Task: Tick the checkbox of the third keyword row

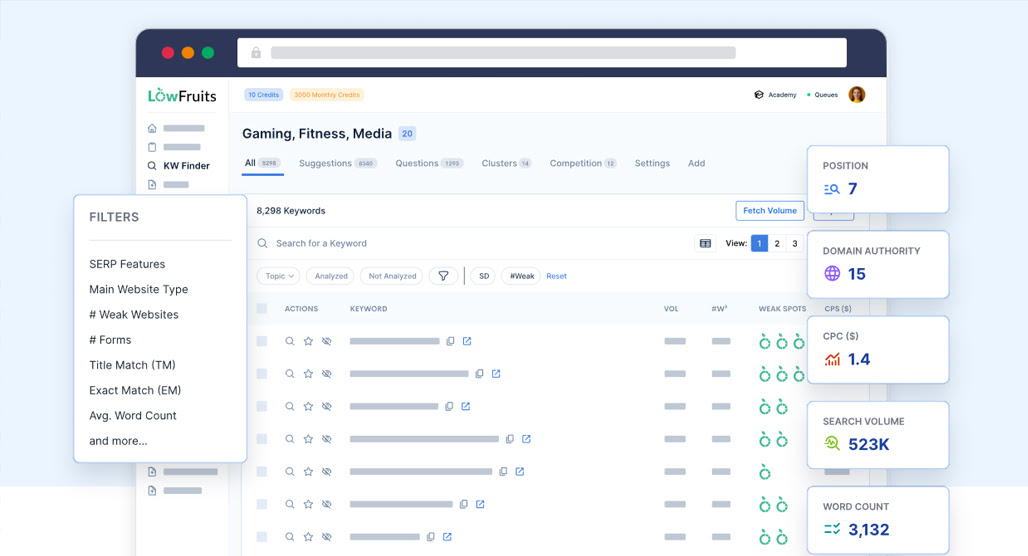Action: pyautogui.click(x=262, y=407)
